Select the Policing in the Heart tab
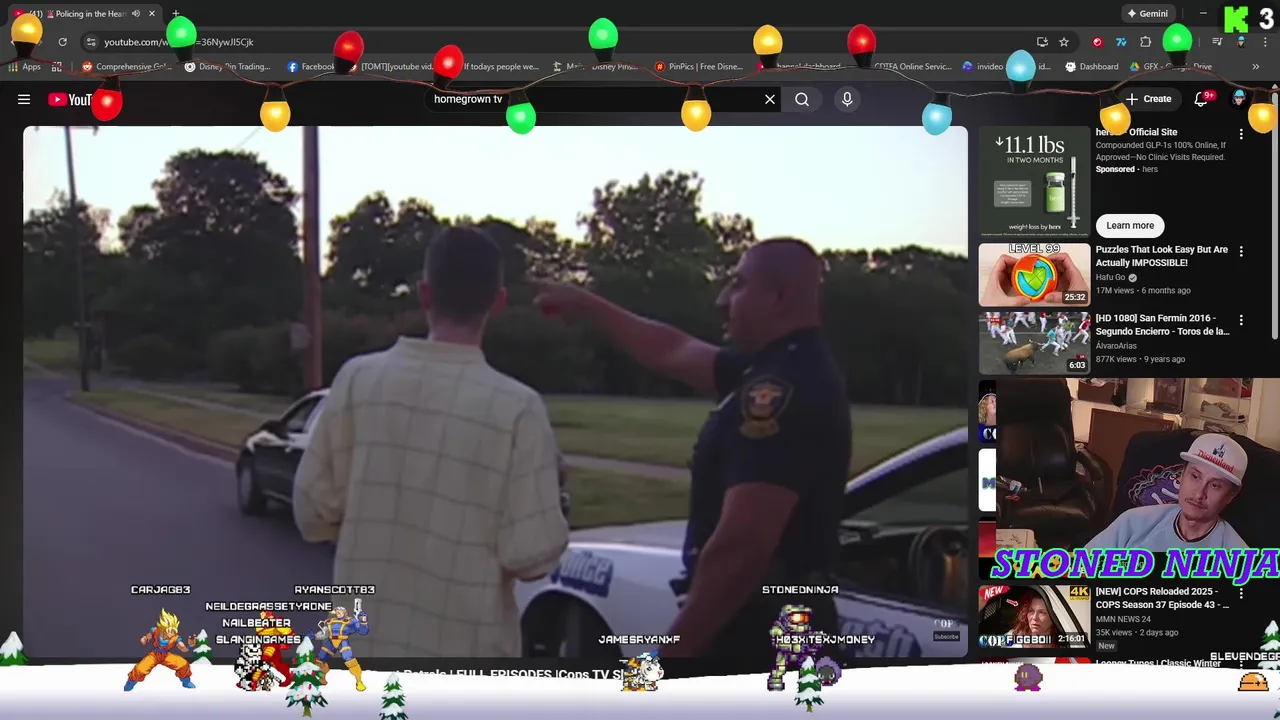Viewport: 1280px width, 720px height. click(x=84, y=14)
